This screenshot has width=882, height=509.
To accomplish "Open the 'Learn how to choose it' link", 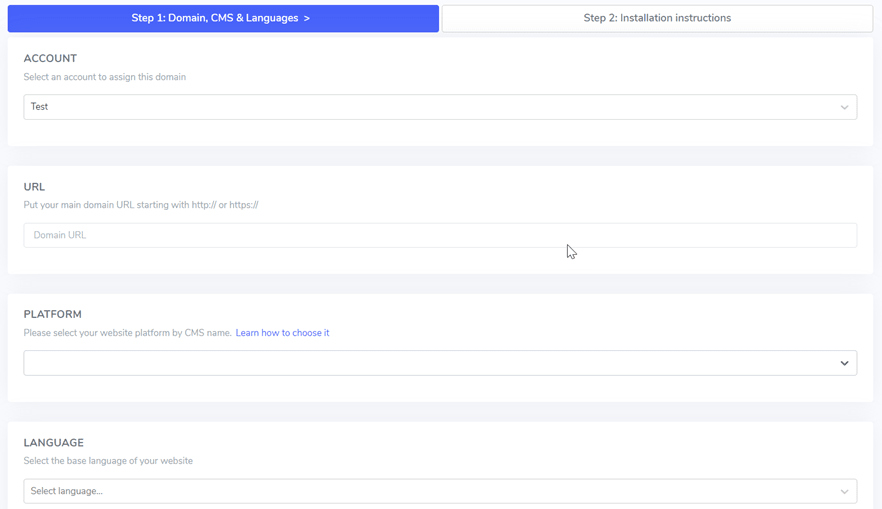I will (x=282, y=333).
